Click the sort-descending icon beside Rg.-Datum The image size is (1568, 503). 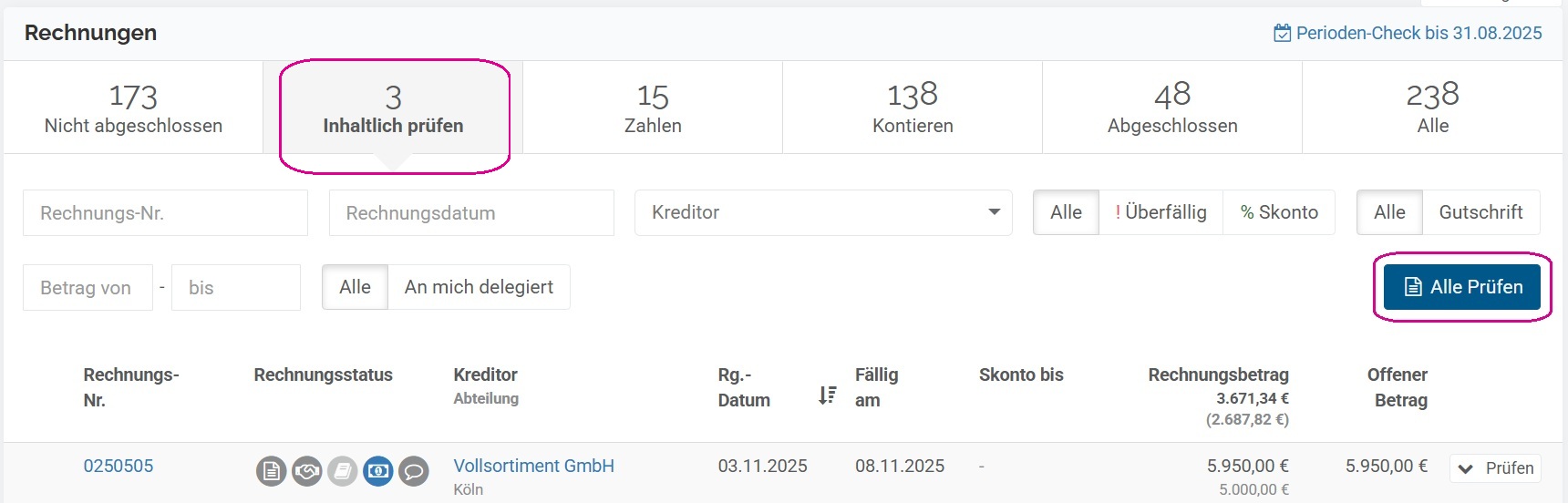tap(827, 395)
